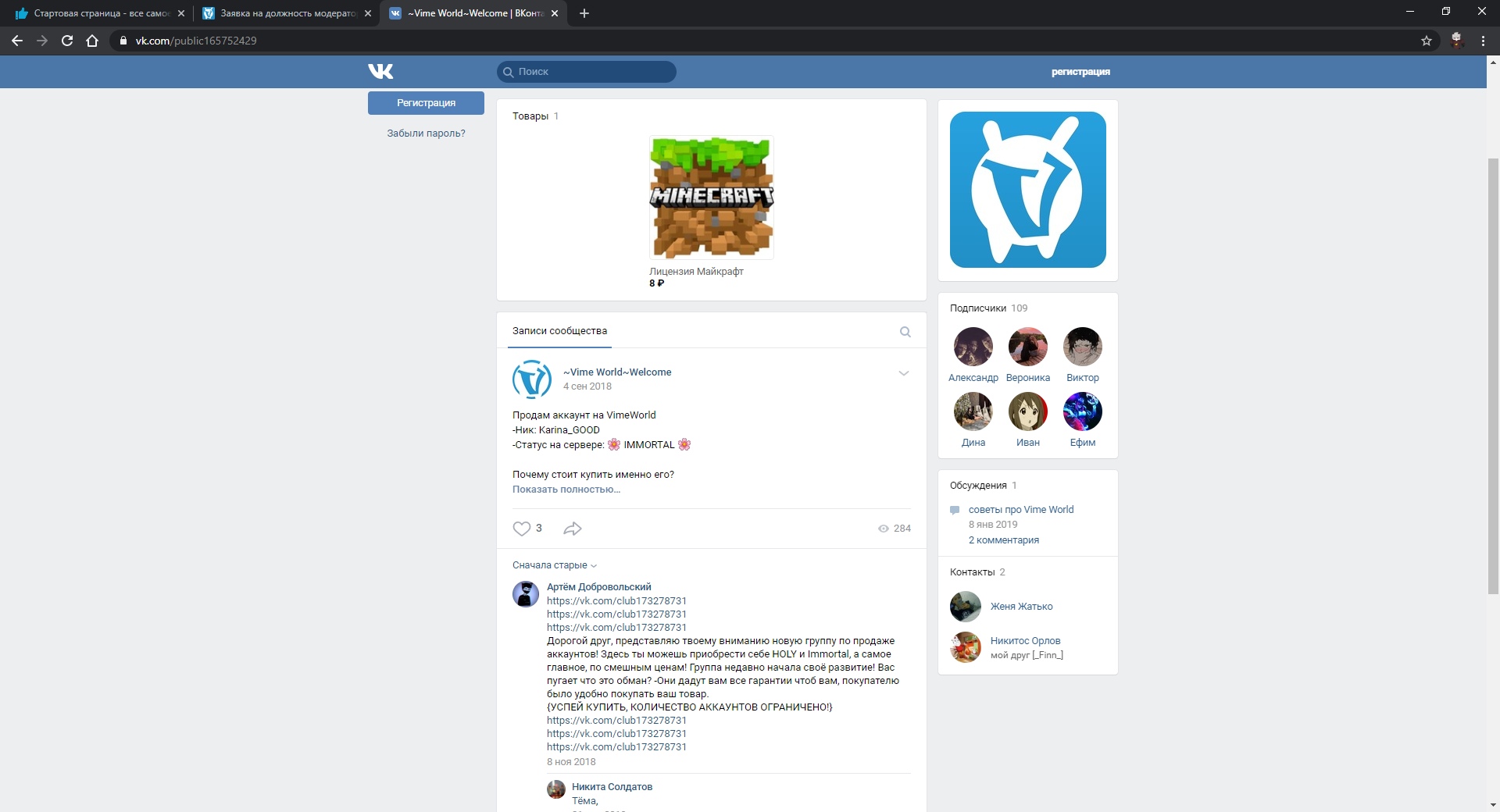Open first club173278731 link in comment
The height and width of the screenshot is (812, 1500).
(x=616, y=601)
